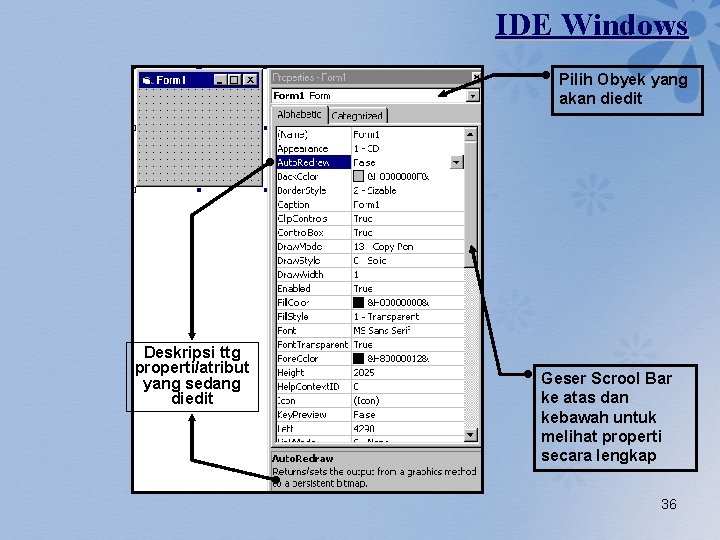
Task: Click the BorderStyle value 2 - Sizable
Action: [408, 191]
